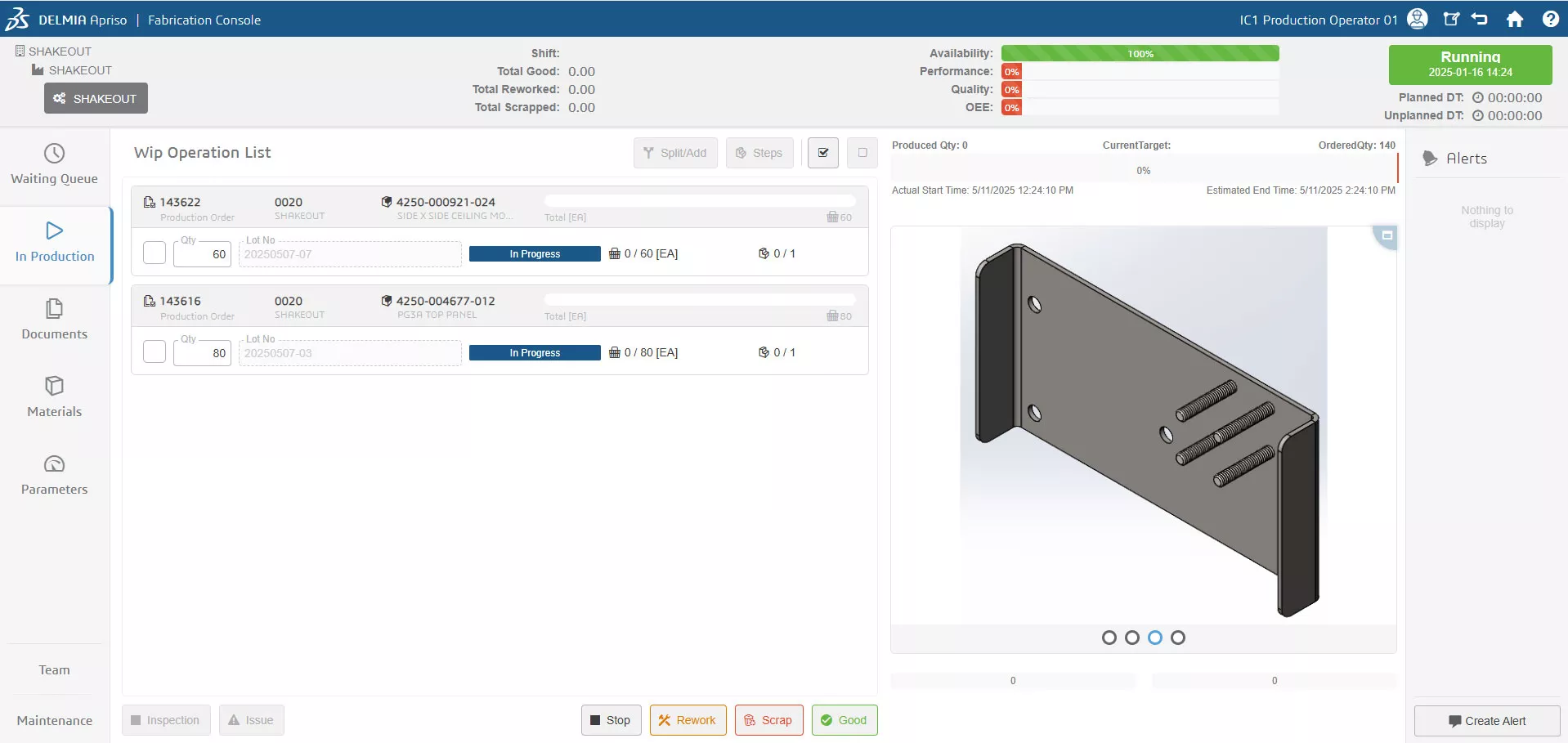The width and height of the screenshot is (1568, 743).
Task: Open the Documents sidebar icon
Action: (x=54, y=309)
